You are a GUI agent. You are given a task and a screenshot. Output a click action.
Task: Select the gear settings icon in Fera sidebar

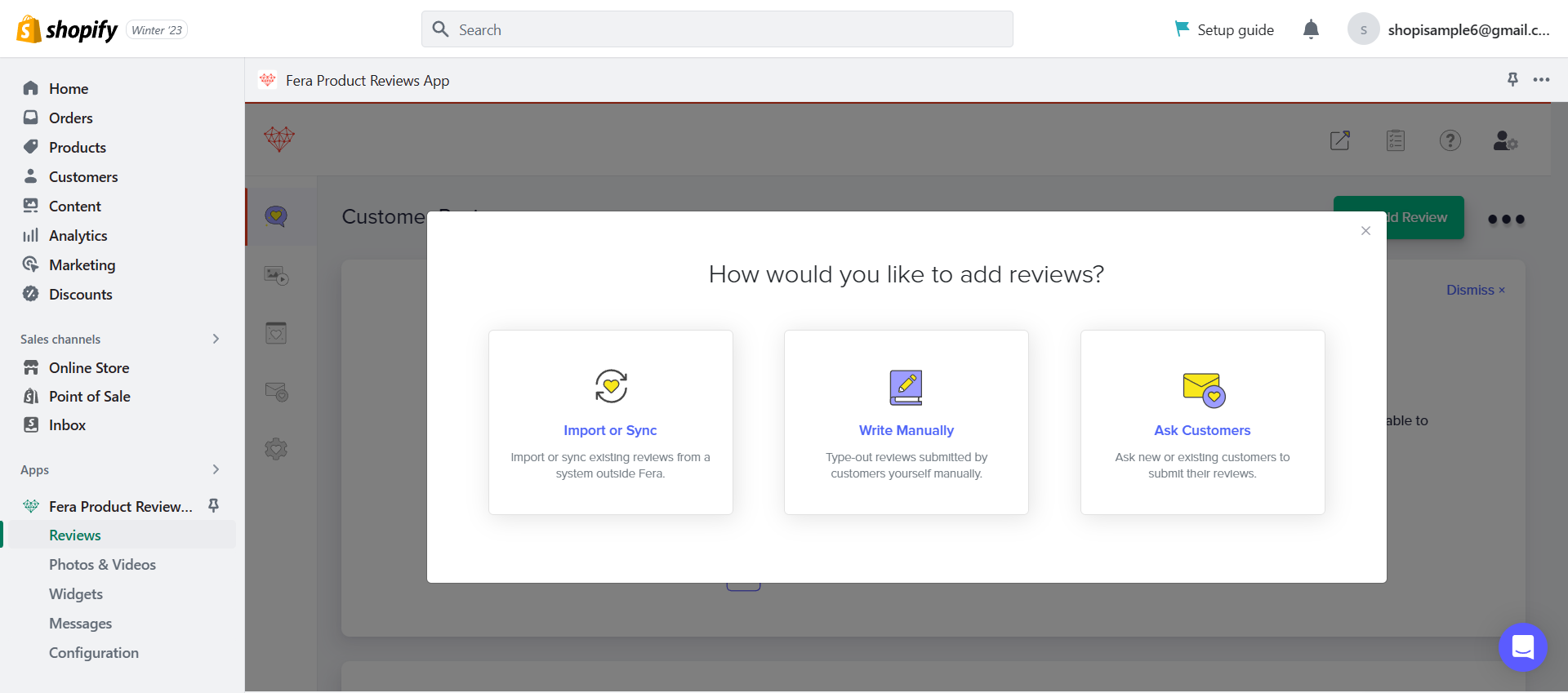(x=276, y=449)
